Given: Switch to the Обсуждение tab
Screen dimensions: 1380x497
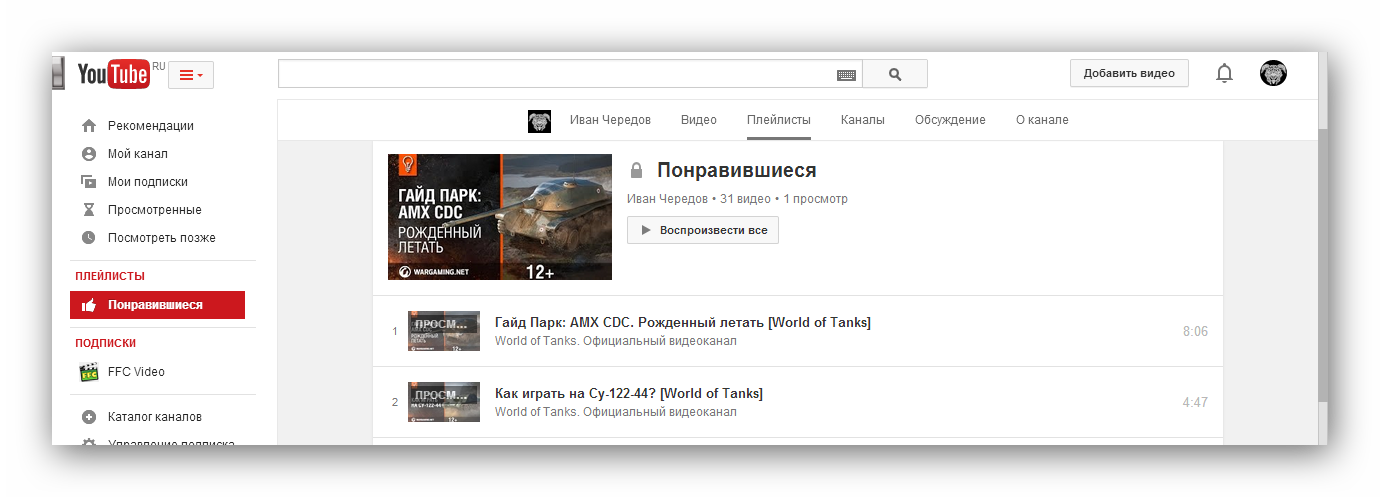Looking at the screenshot, I should (950, 120).
